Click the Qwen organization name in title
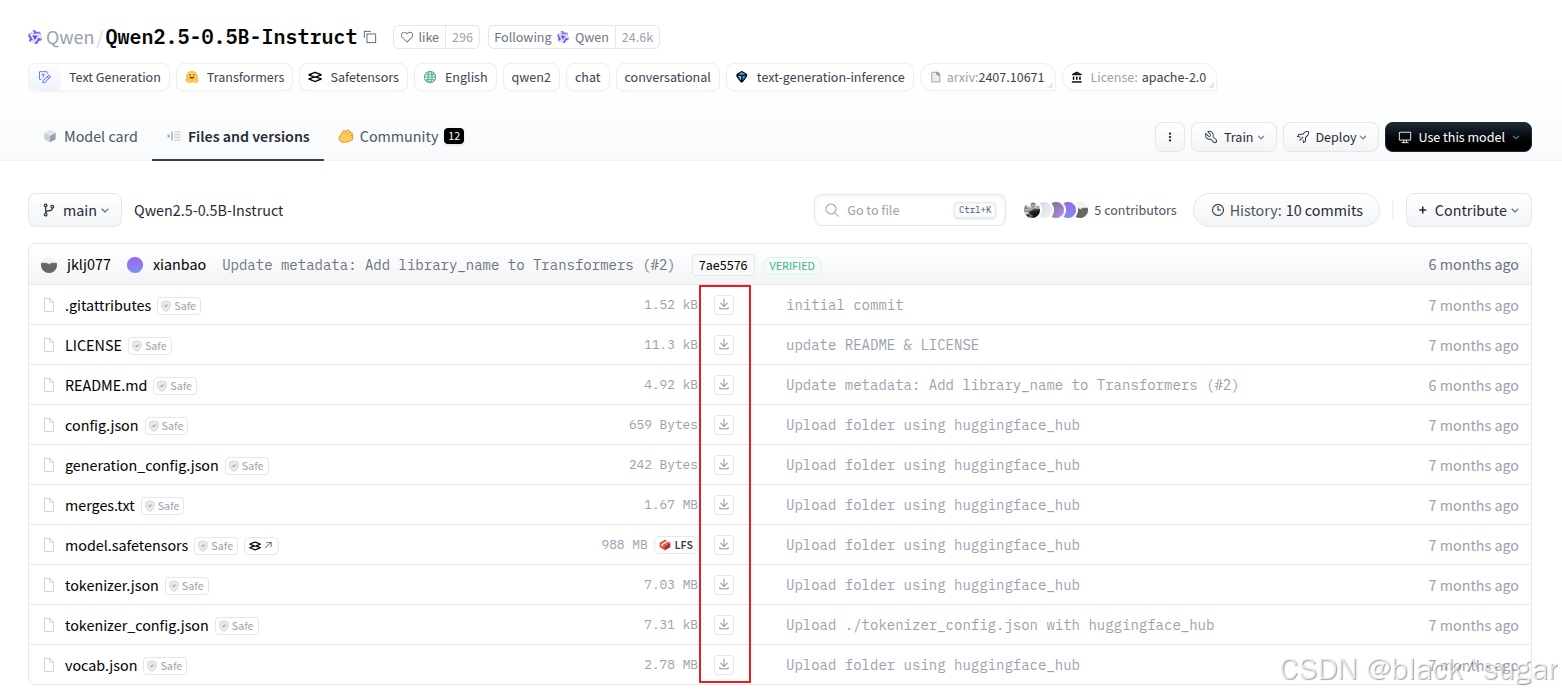Image resolution: width=1562 pixels, height=697 pixels. pos(70,38)
